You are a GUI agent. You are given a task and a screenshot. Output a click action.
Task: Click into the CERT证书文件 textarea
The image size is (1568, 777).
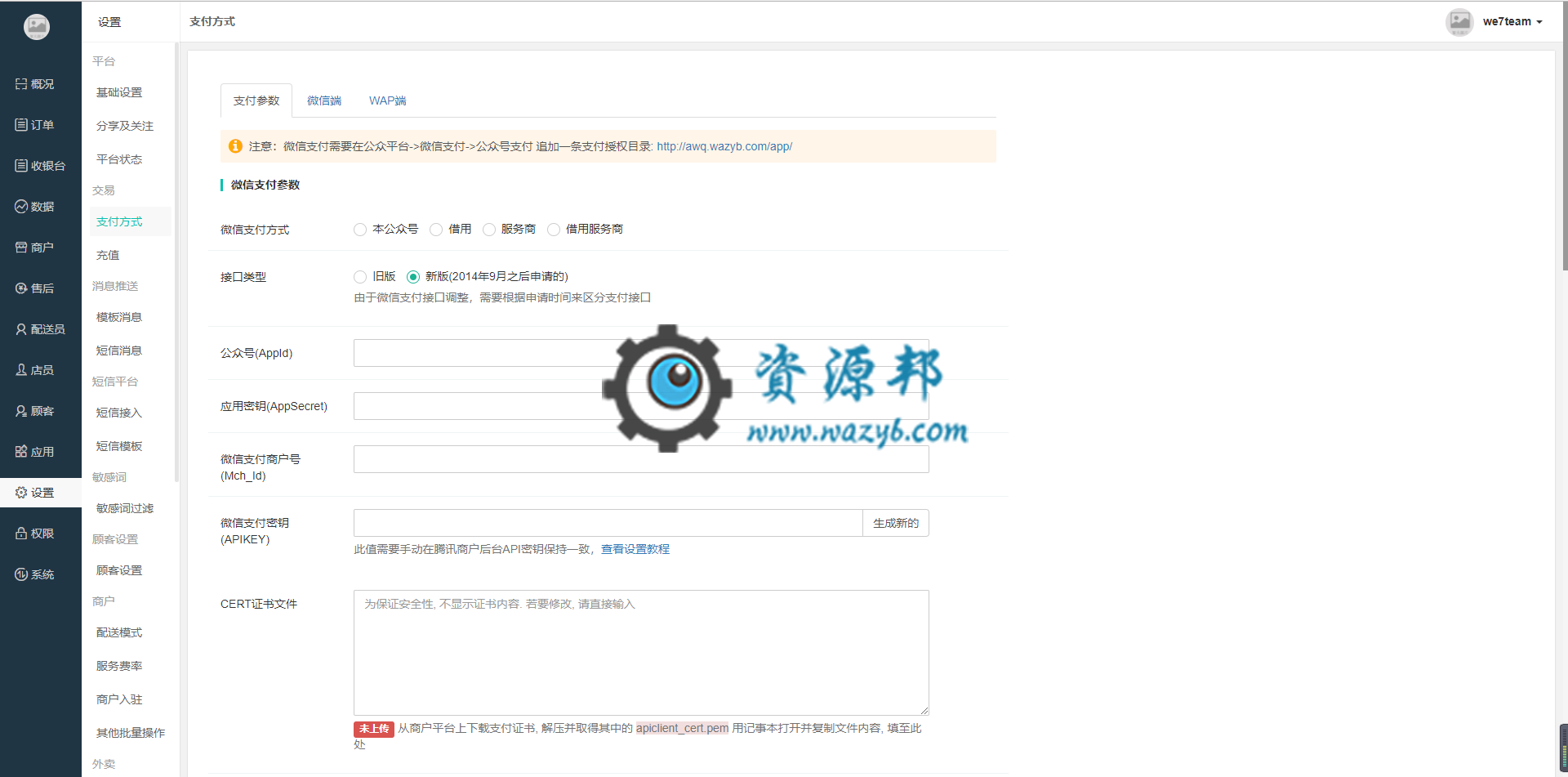pyautogui.click(x=641, y=653)
